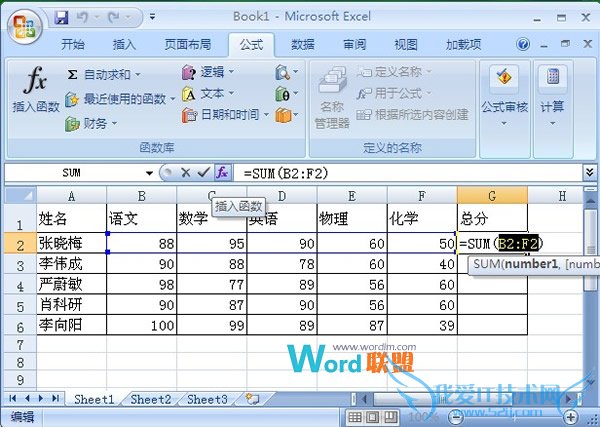
Task: Select column G header
Action: [492, 196]
